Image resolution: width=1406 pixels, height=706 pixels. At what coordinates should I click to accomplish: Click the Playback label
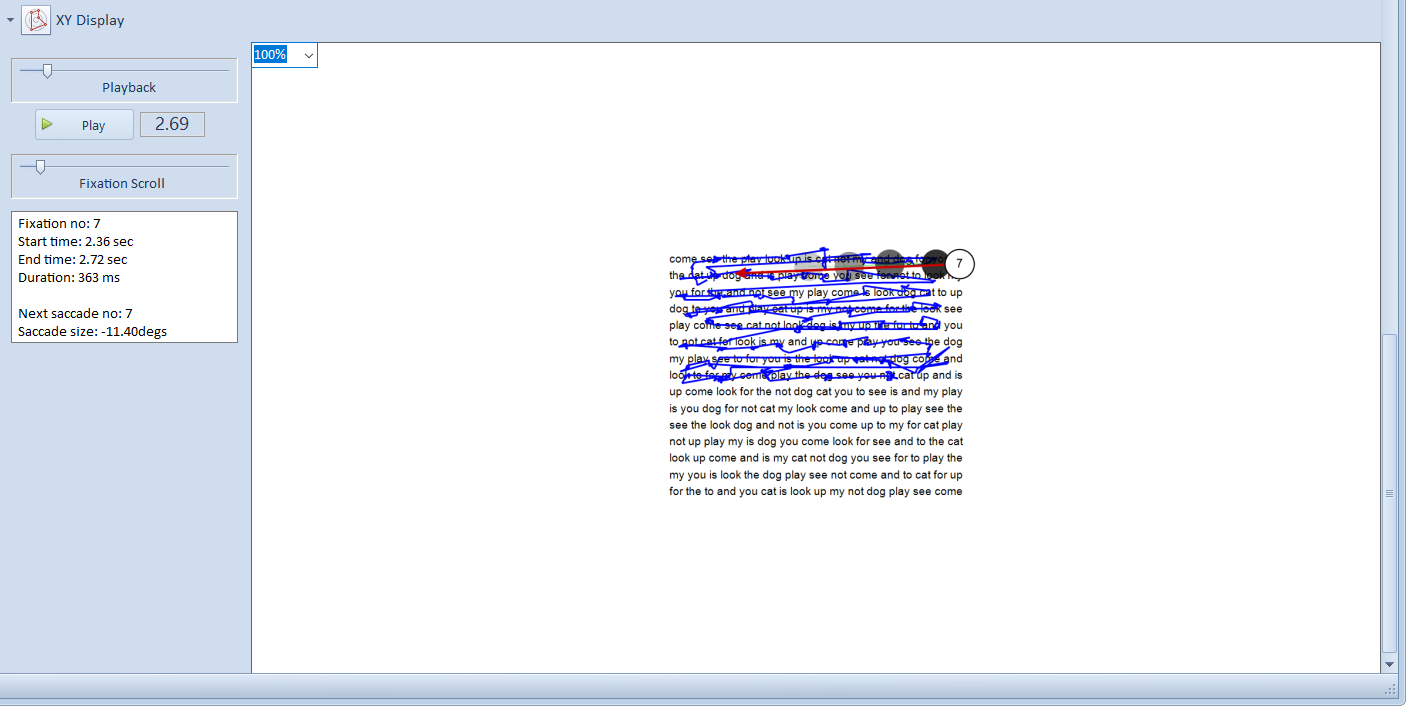click(129, 88)
